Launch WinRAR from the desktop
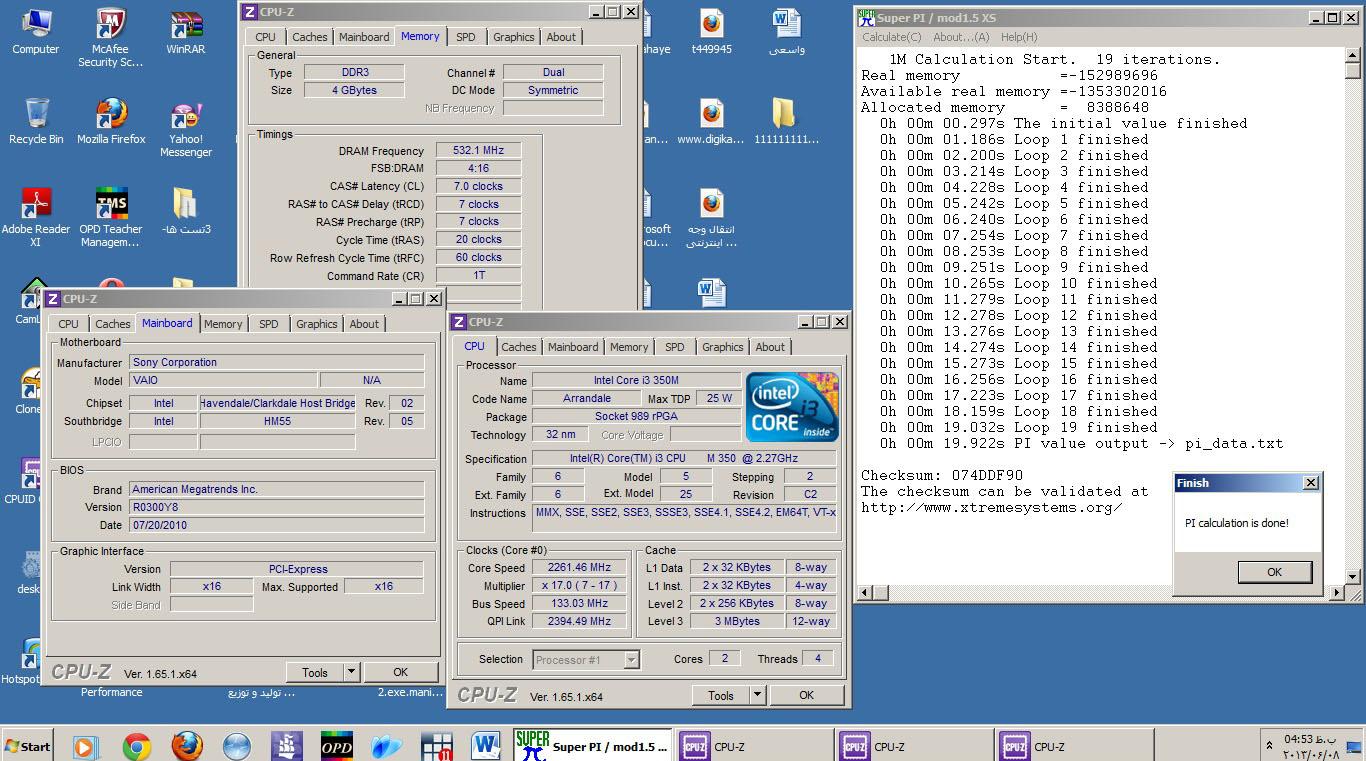Screen dimensions: 1366x761 186,32
